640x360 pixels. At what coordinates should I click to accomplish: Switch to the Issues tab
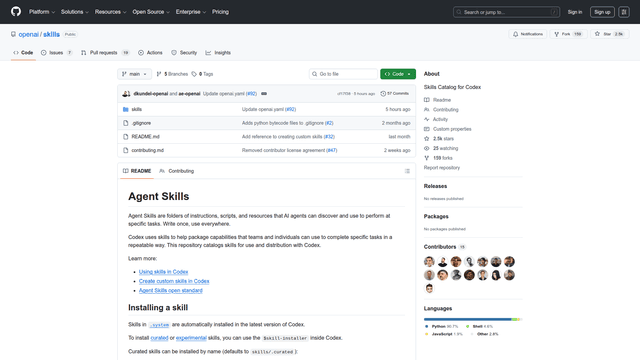[57, 53]
